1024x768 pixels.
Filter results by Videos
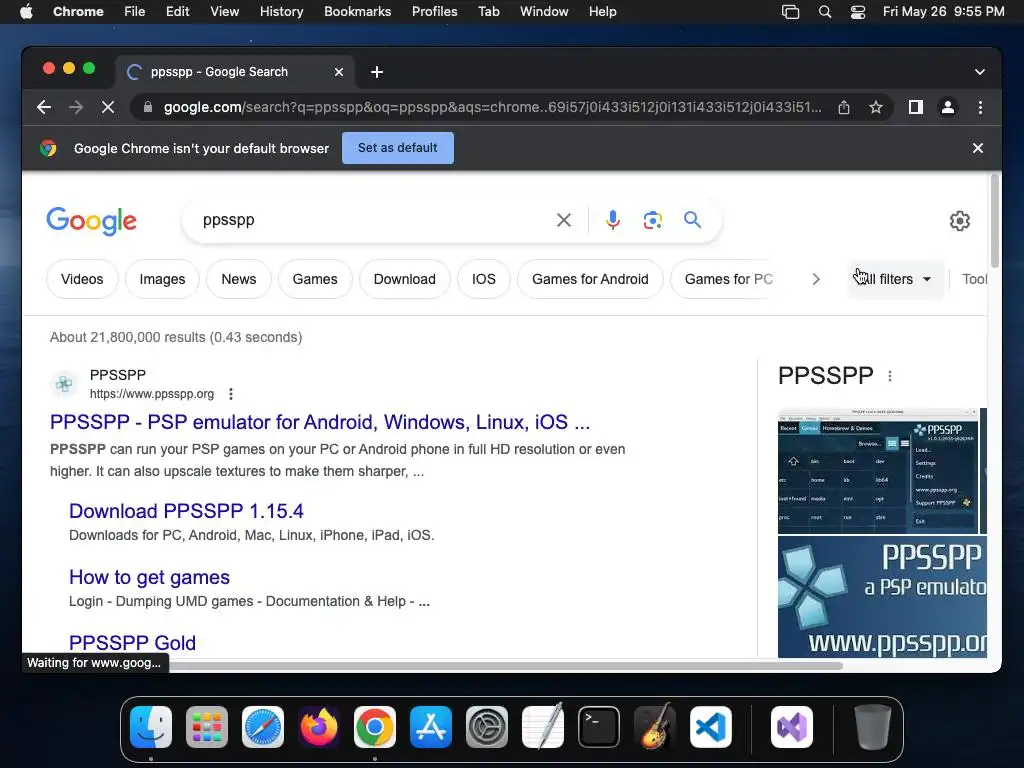pyautogui.click(x=82, y=280)
